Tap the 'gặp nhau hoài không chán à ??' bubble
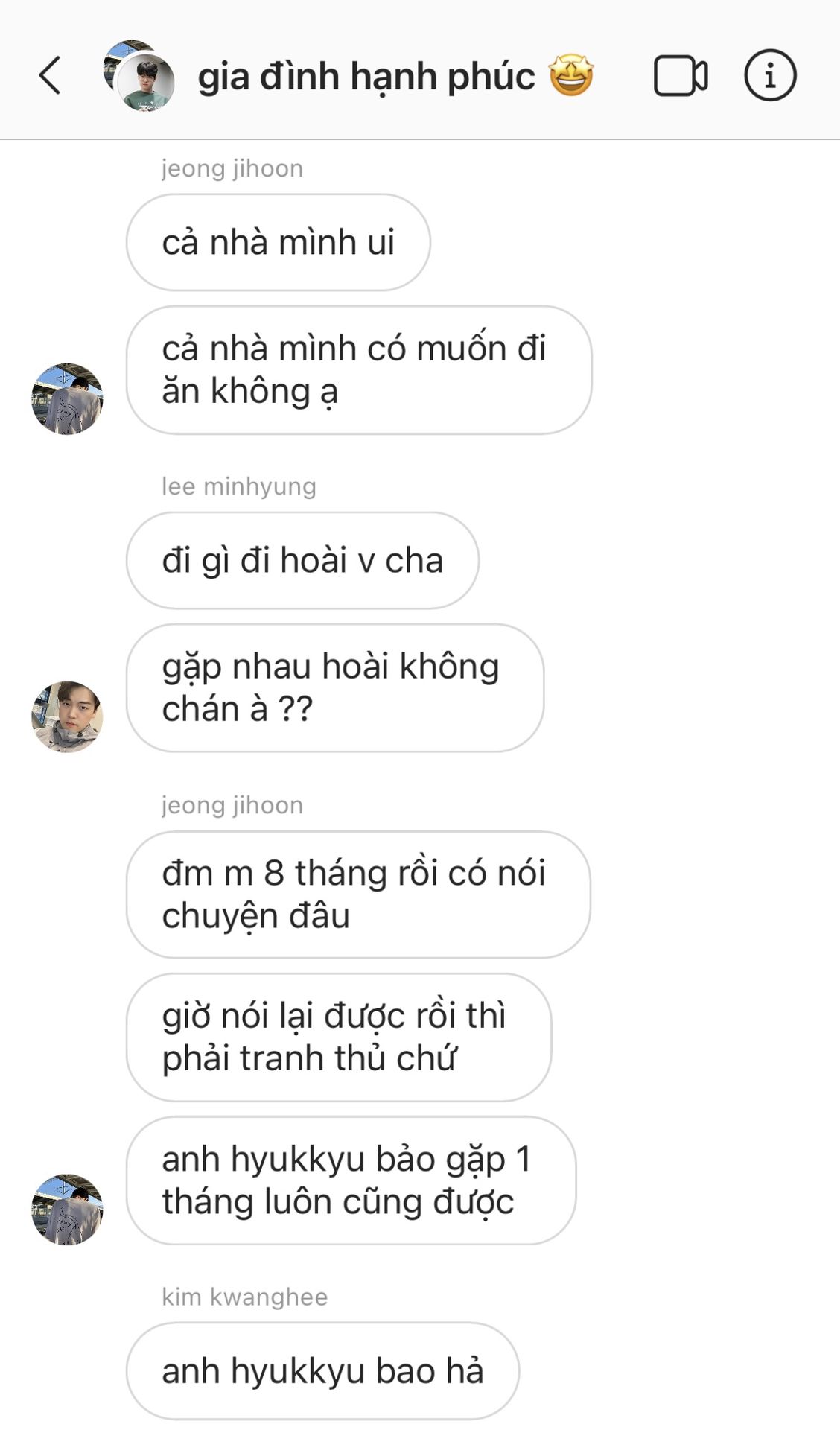Image resolution: width=840 pixels, height=1430 pixels. (335, 687)
